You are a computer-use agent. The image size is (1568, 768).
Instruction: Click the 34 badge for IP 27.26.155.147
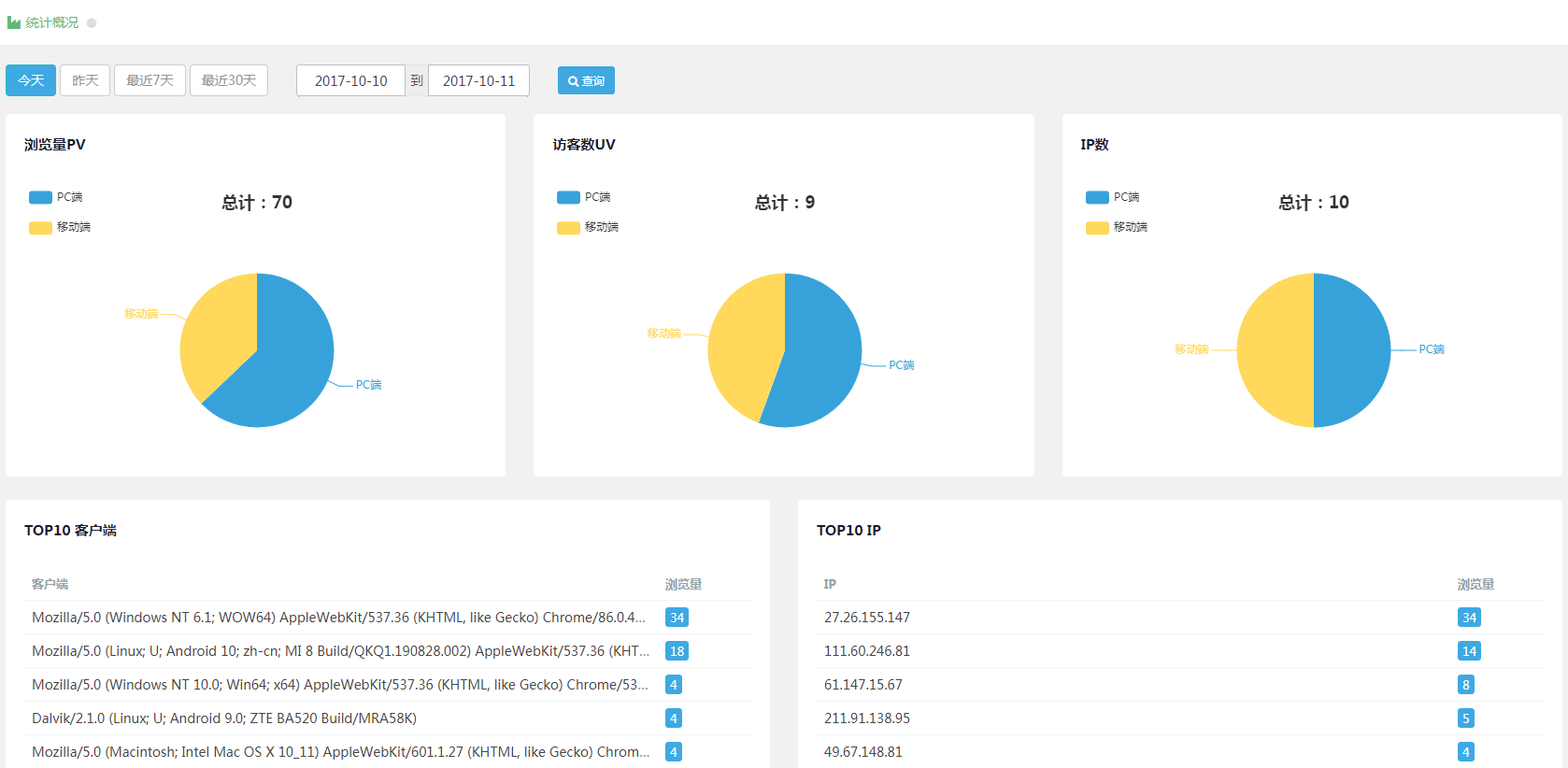click(1469, 618)
